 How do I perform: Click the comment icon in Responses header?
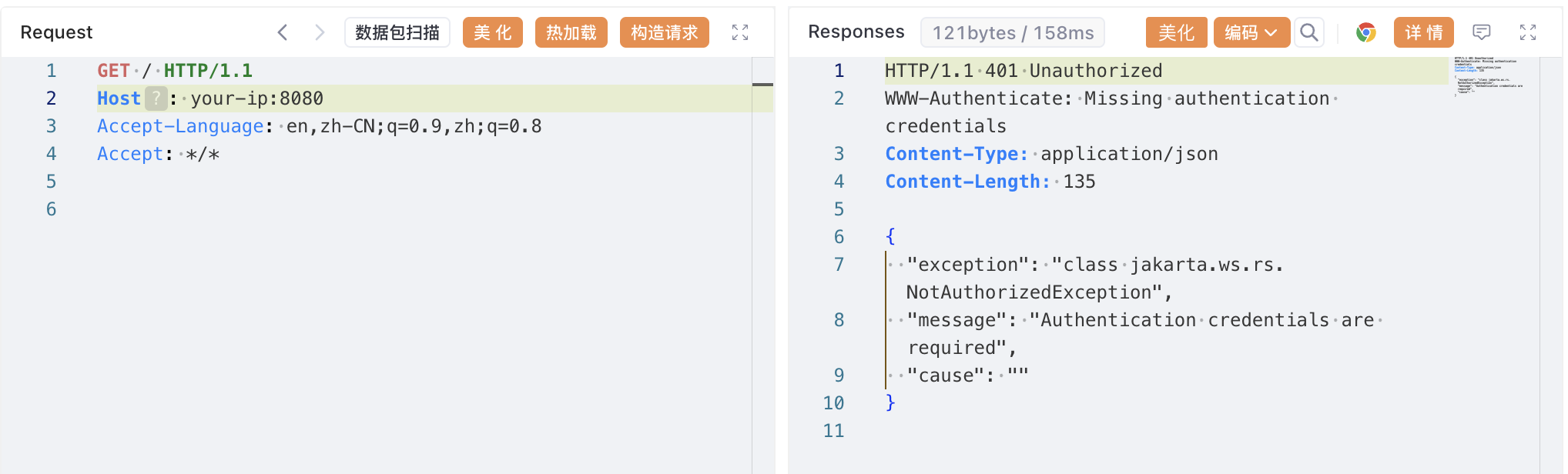1481,32
